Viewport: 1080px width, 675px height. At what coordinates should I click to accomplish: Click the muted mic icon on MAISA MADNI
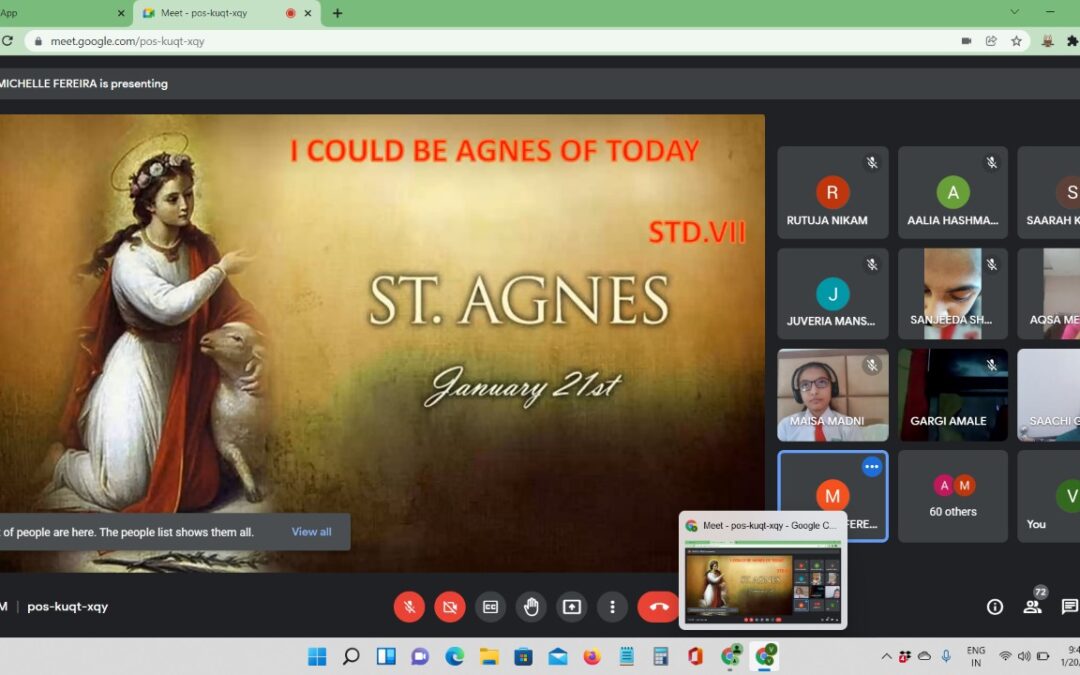tap(872, 366)
